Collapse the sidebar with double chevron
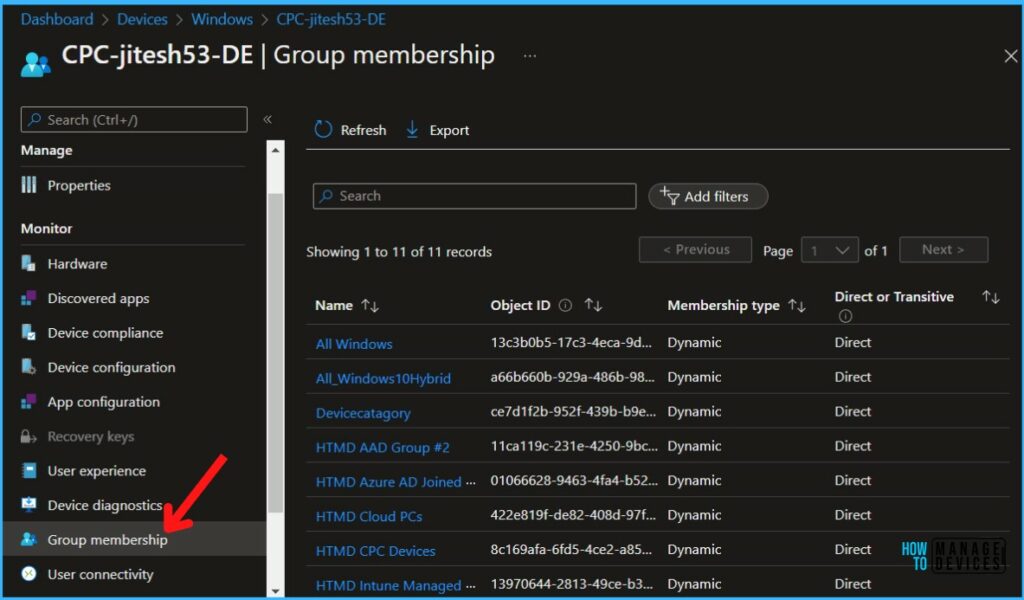 [x=267, y=119]
